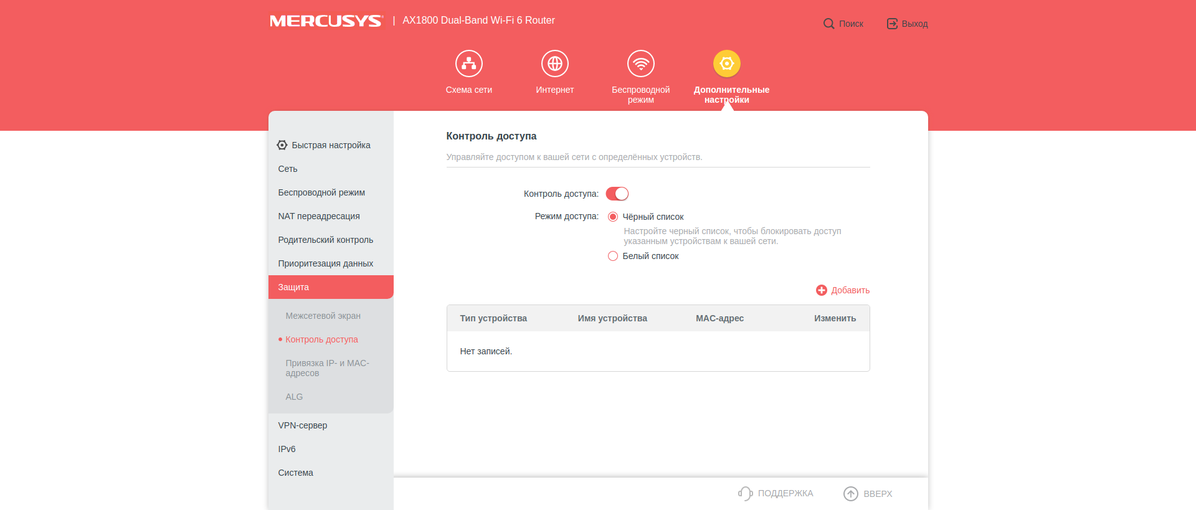
Task: Click the MERCUSYS logo
Action: pyautogui.click(x=326, y=21)
